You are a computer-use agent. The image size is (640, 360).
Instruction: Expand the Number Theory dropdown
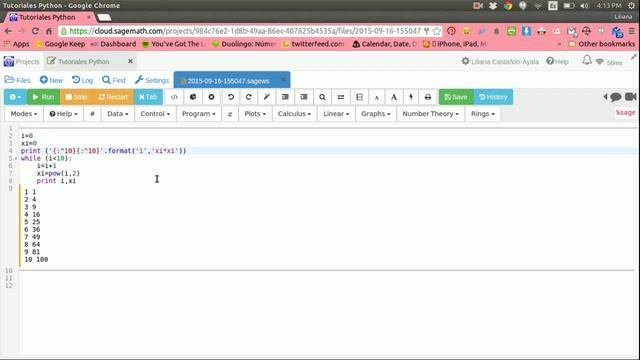431,114
